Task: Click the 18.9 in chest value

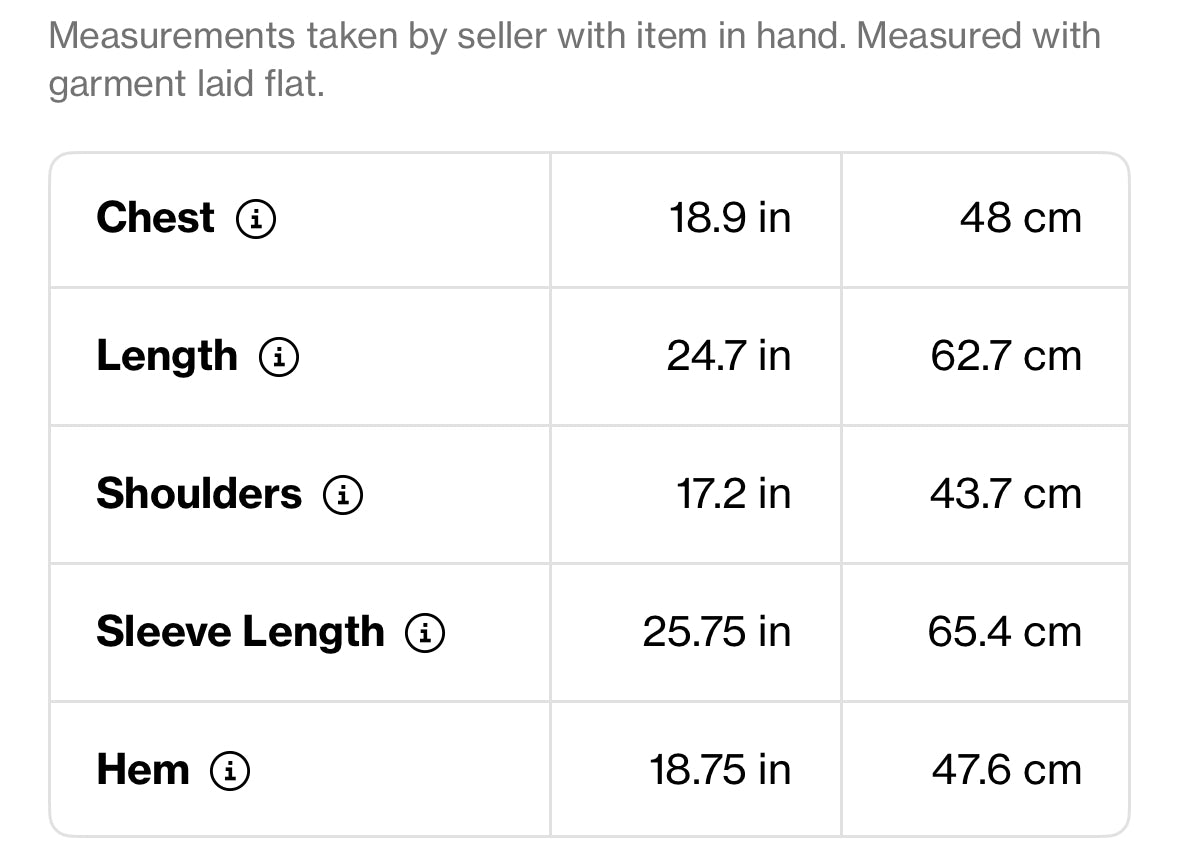Action: pos(730,218)
